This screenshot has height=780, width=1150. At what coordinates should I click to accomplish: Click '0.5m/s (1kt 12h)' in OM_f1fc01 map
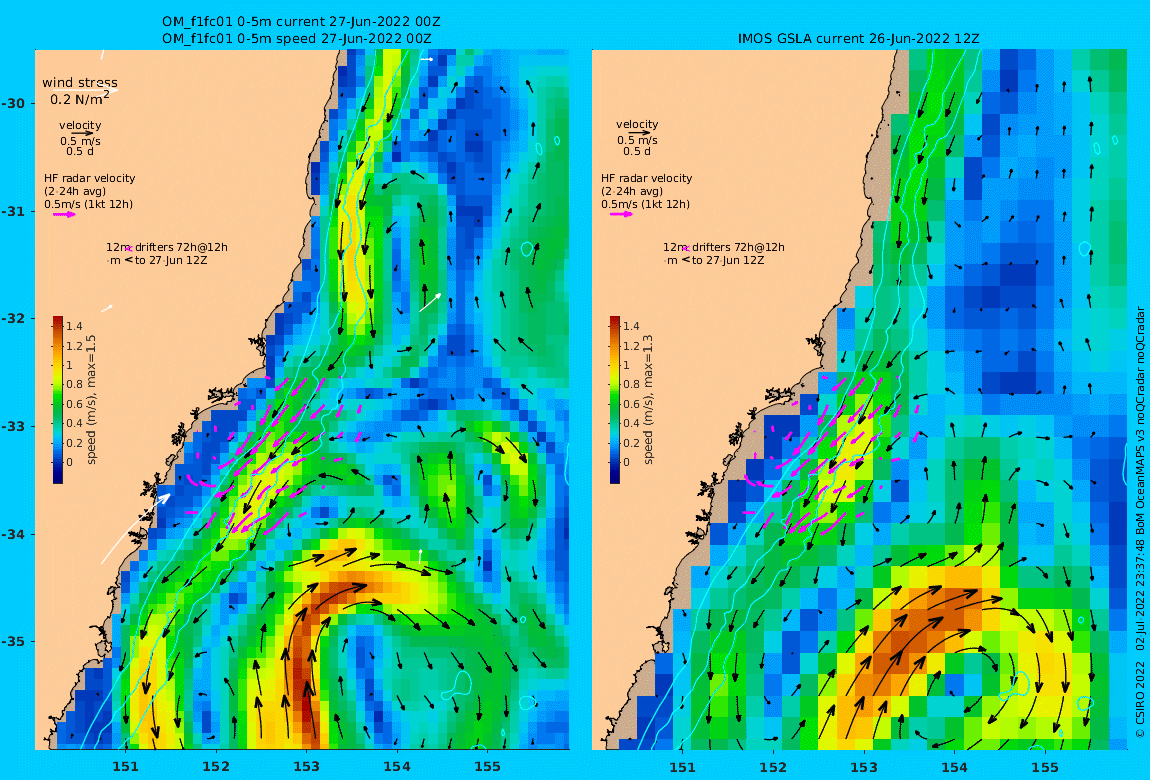coord(89,205)
